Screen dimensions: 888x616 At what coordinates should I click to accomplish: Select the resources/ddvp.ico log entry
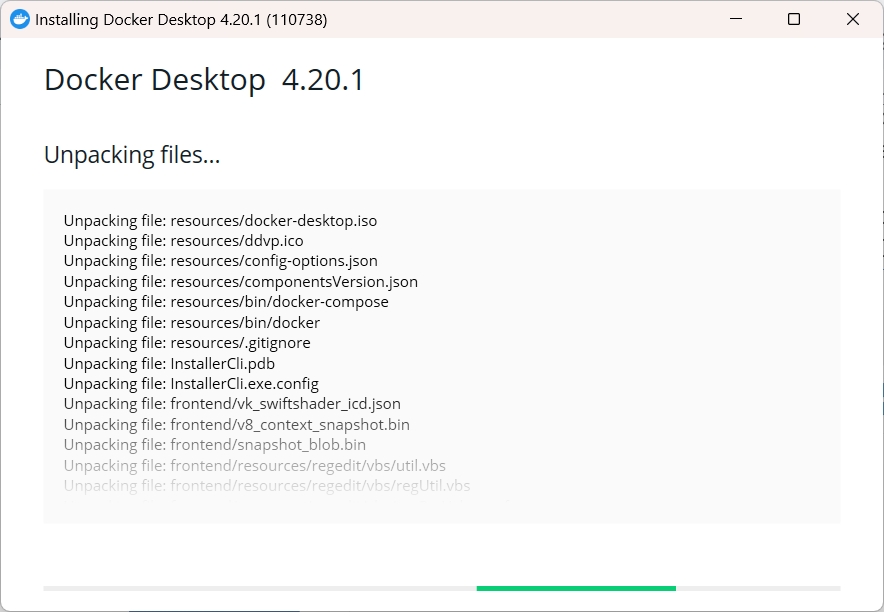pos(183,241)
